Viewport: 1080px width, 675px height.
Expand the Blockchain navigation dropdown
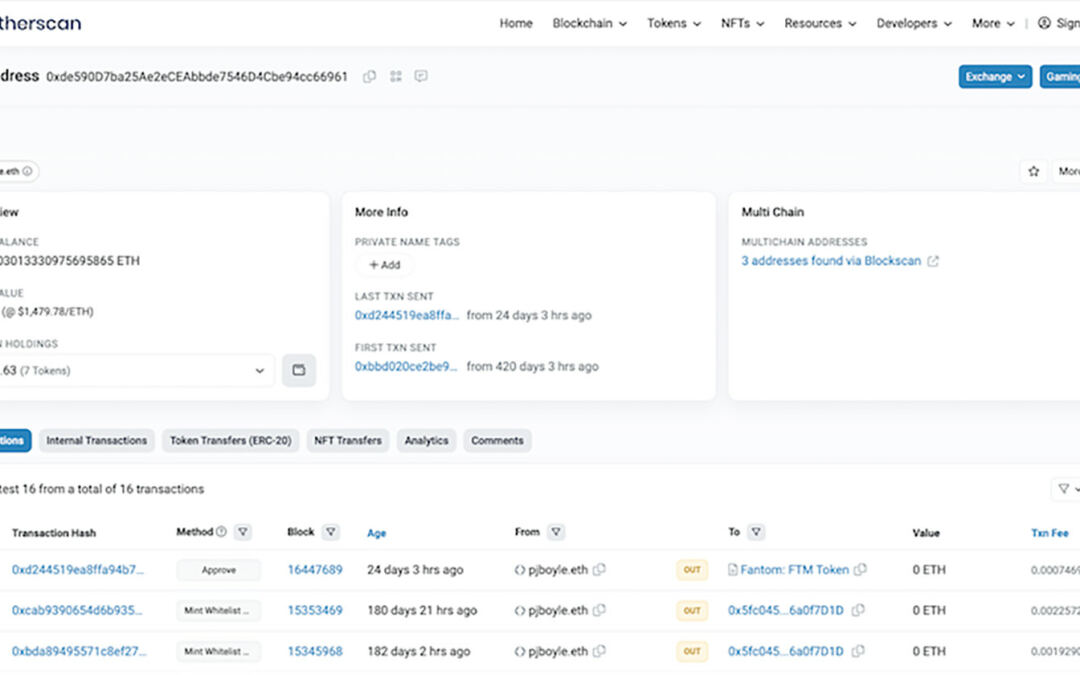[x=589, y=23]
